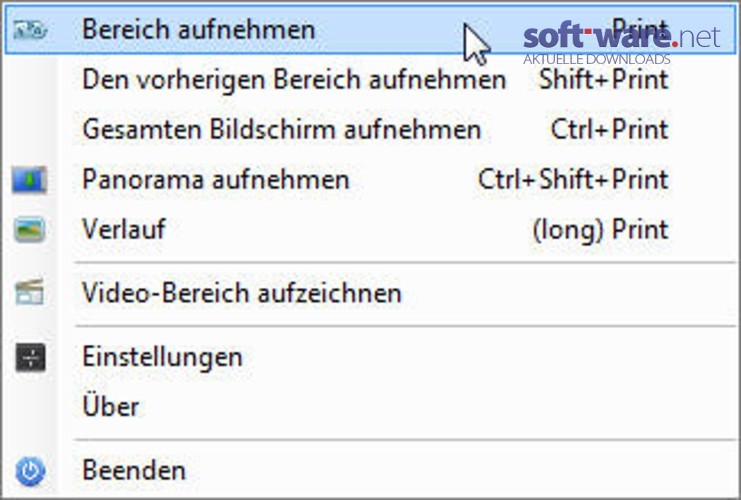The width and height of the screenshot is (741, 500).
Task: Click the Ctrl+Shift+Print shortcut label
Action: pyautogui.click(x=573, y=180)
